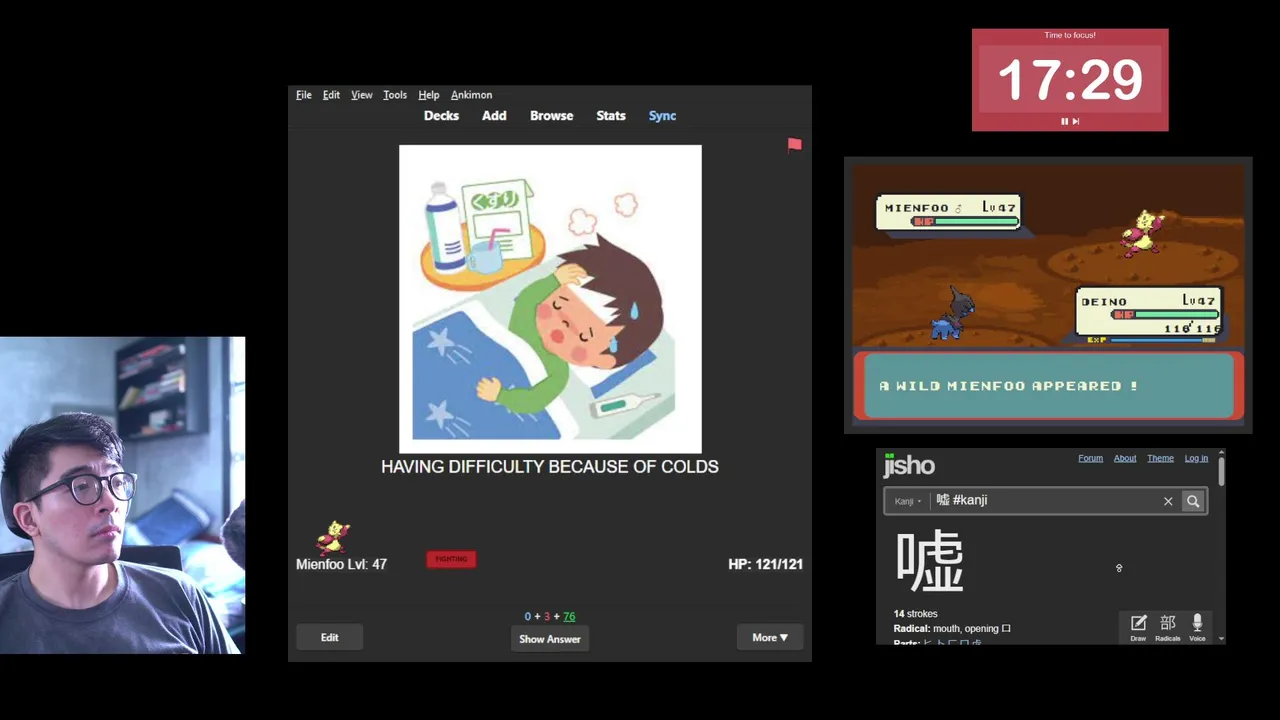The image size is (1280, 720).
Task: Click the Deino sprite in the battle
Action: coord(954,314)
